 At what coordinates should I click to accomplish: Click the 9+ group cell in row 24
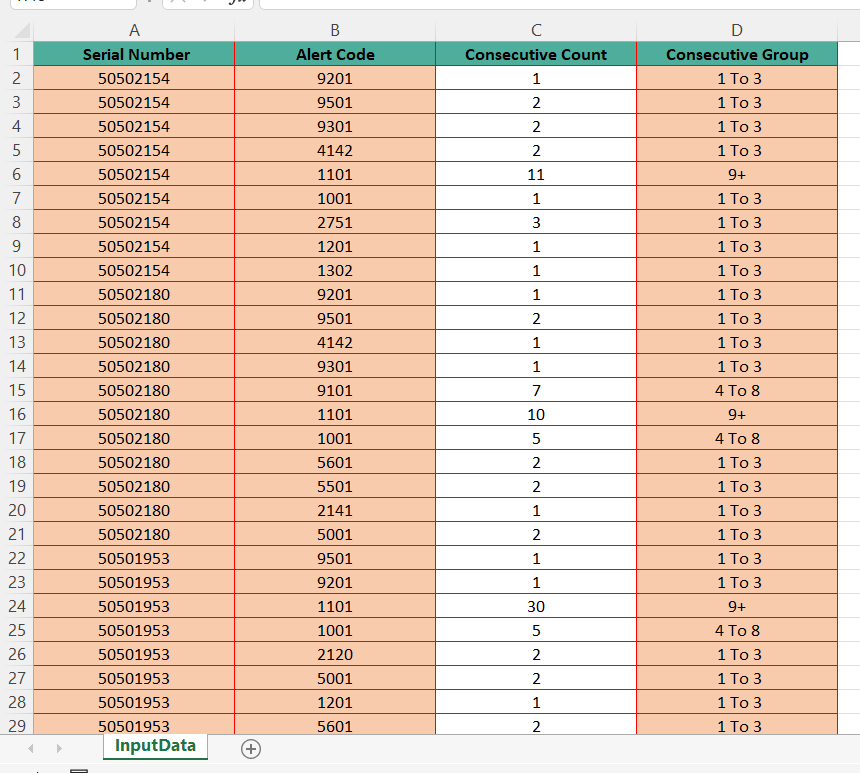(737, 606)
